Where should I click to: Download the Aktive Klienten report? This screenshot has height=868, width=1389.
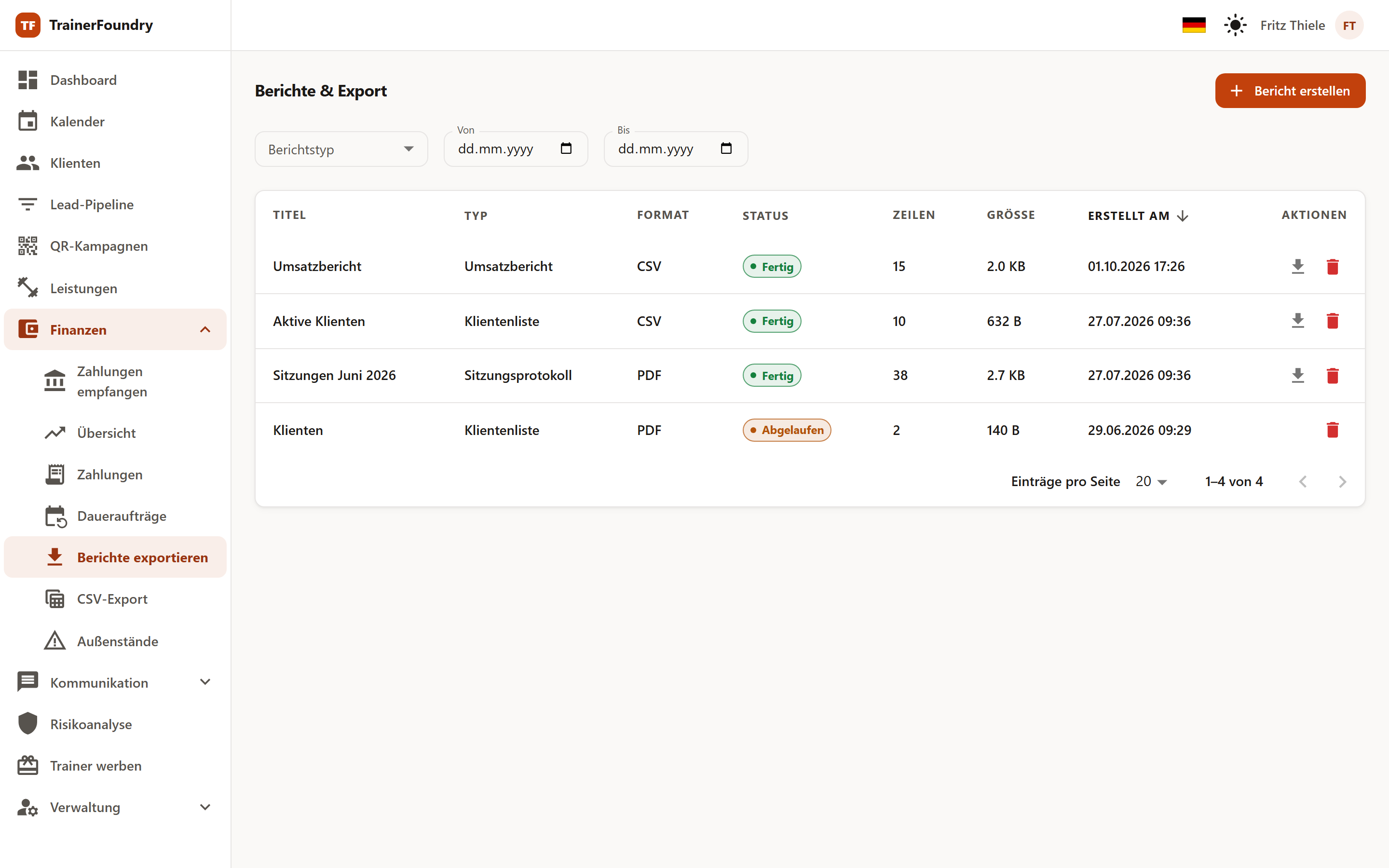pos(1298,321)
